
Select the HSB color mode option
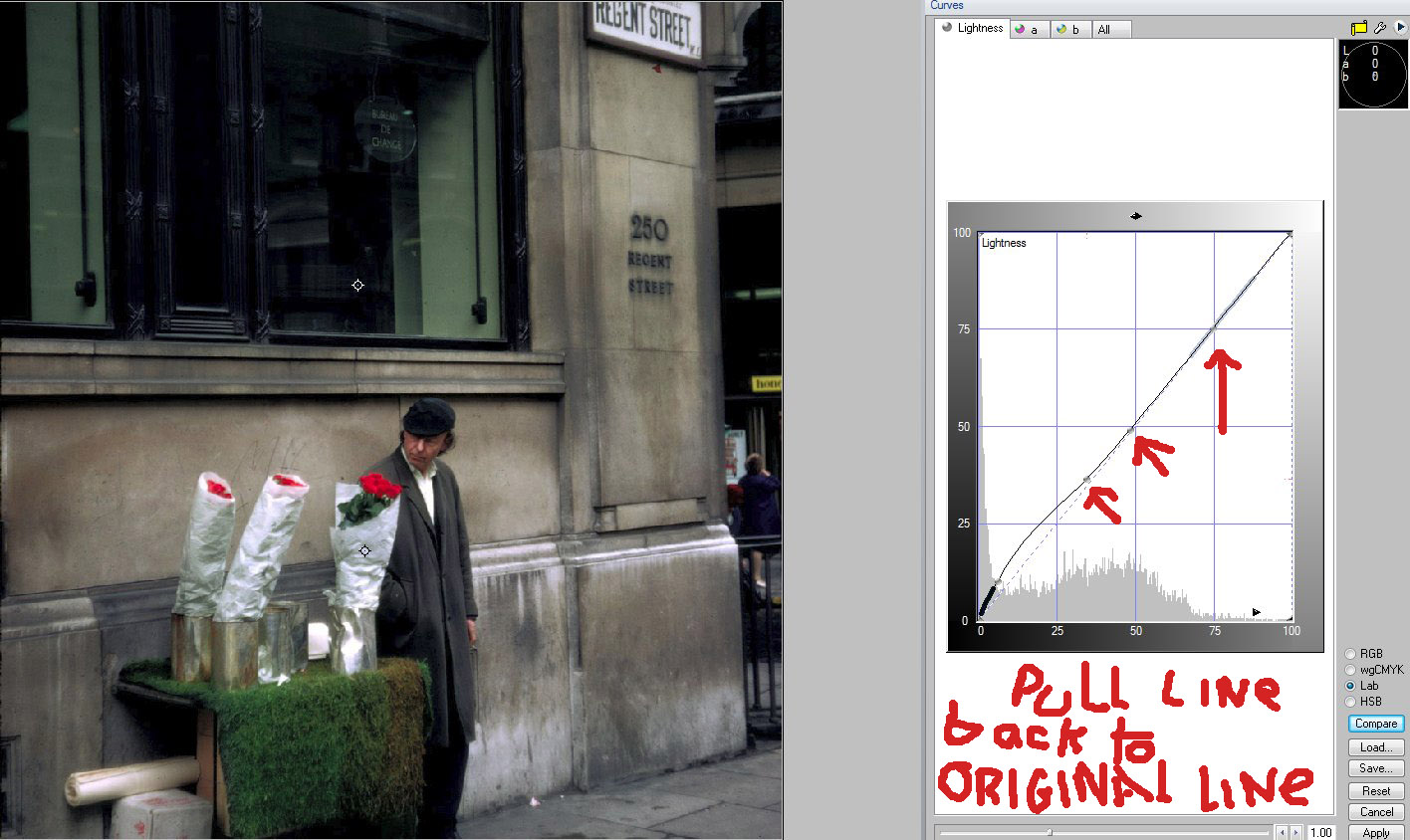1351,702
